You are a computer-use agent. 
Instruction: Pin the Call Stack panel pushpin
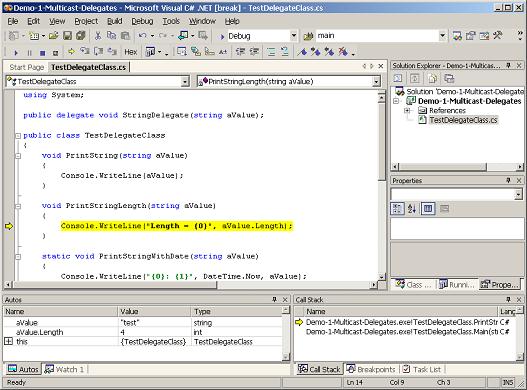[x=509, y=299]
